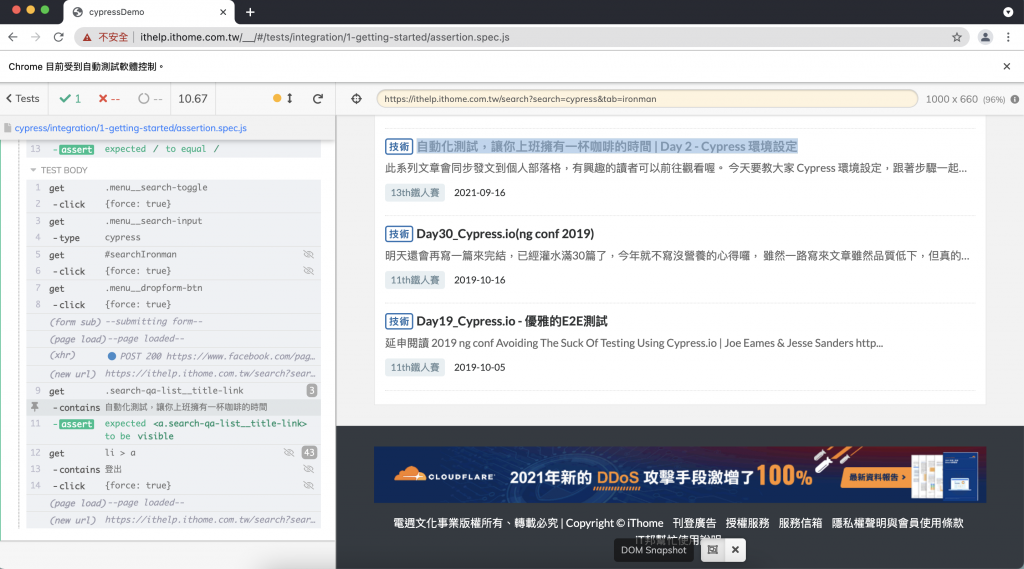Screen dimensions: 1024x569
Task: Click the browser back arrow
Action: tap(13, 37)
